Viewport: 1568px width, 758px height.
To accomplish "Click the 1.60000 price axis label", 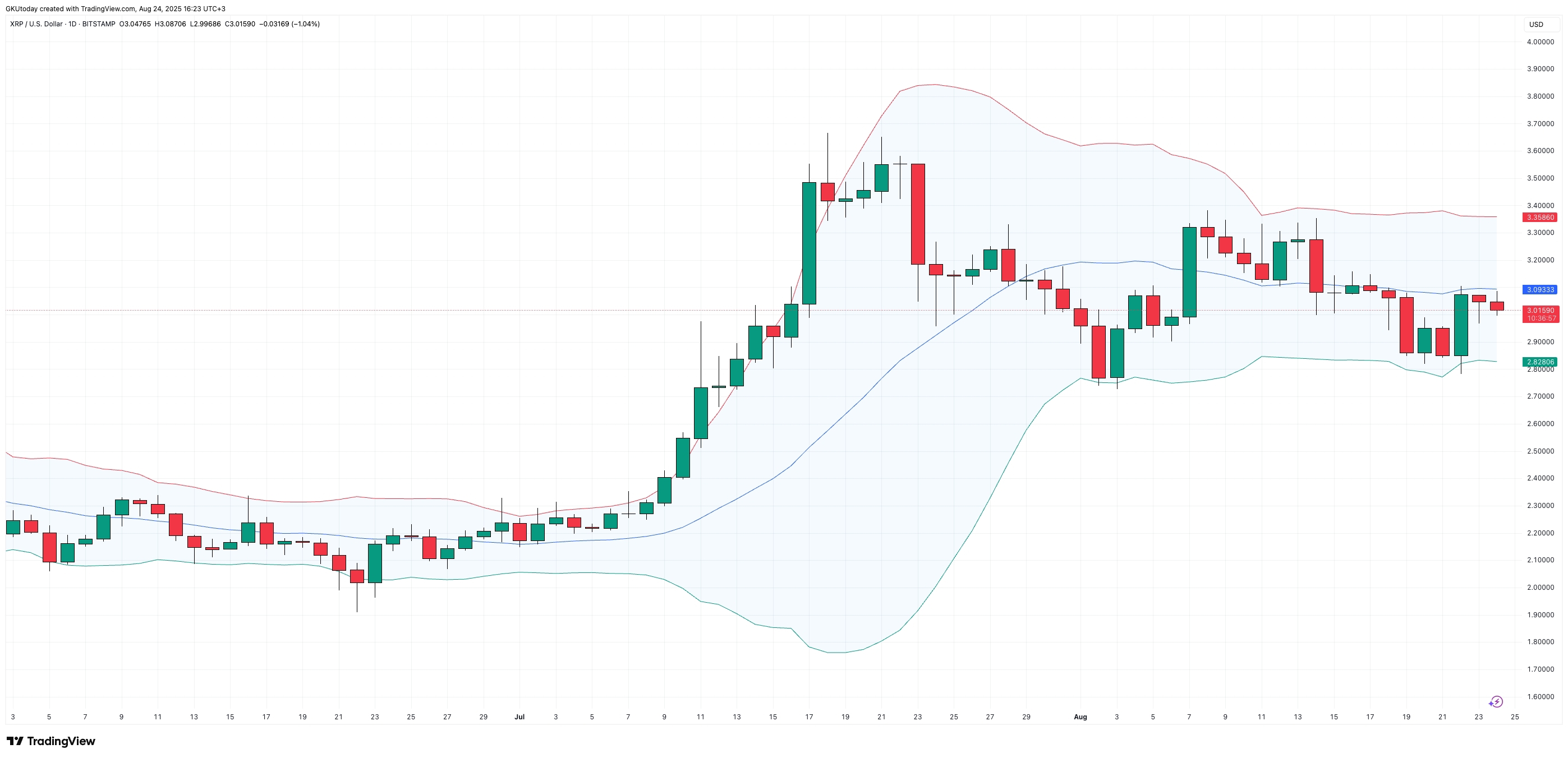I will click(1540, 696).
